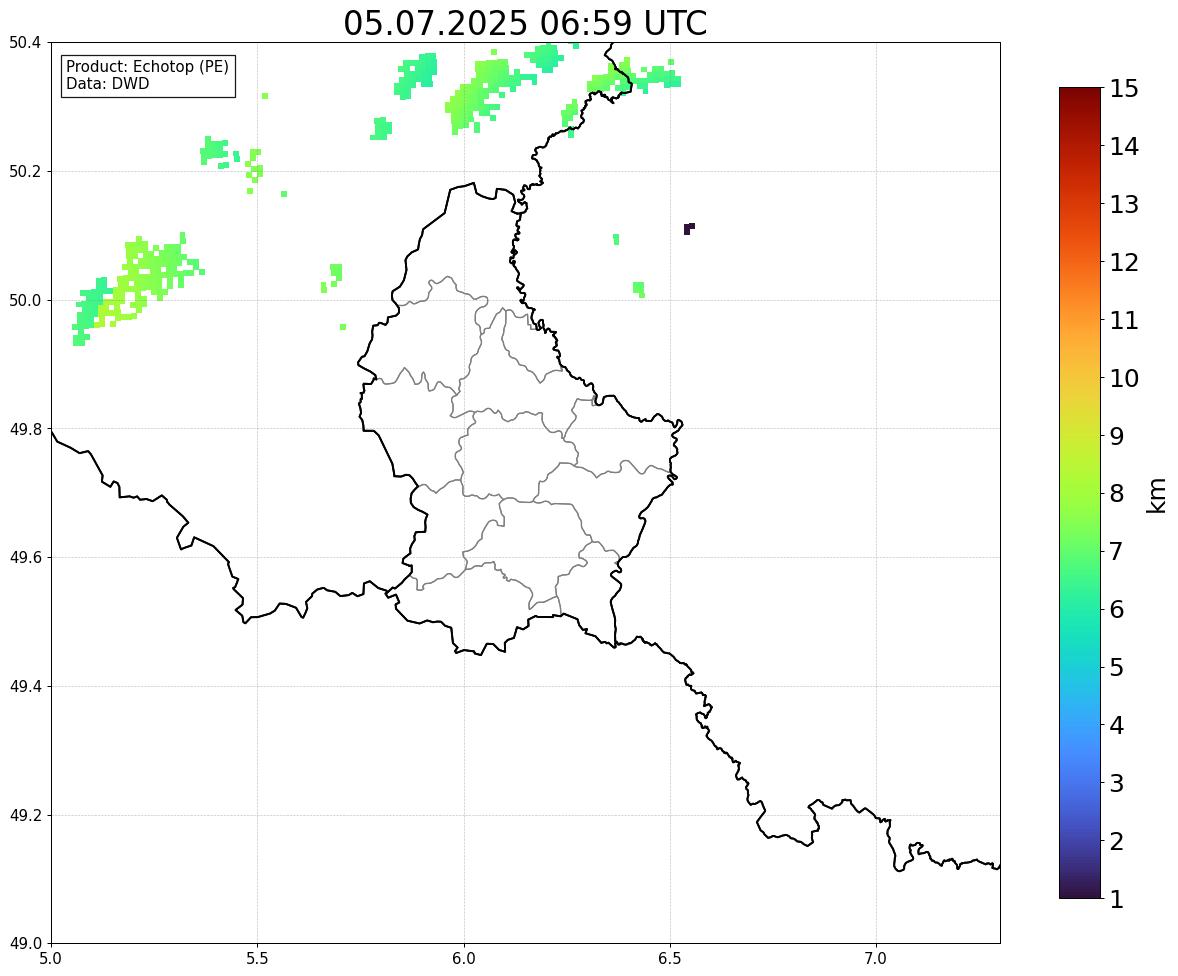This screenshot has height=976, width=1178.
Task: Click the colorbar unit label 'km'
Action: pos(1157,494)
